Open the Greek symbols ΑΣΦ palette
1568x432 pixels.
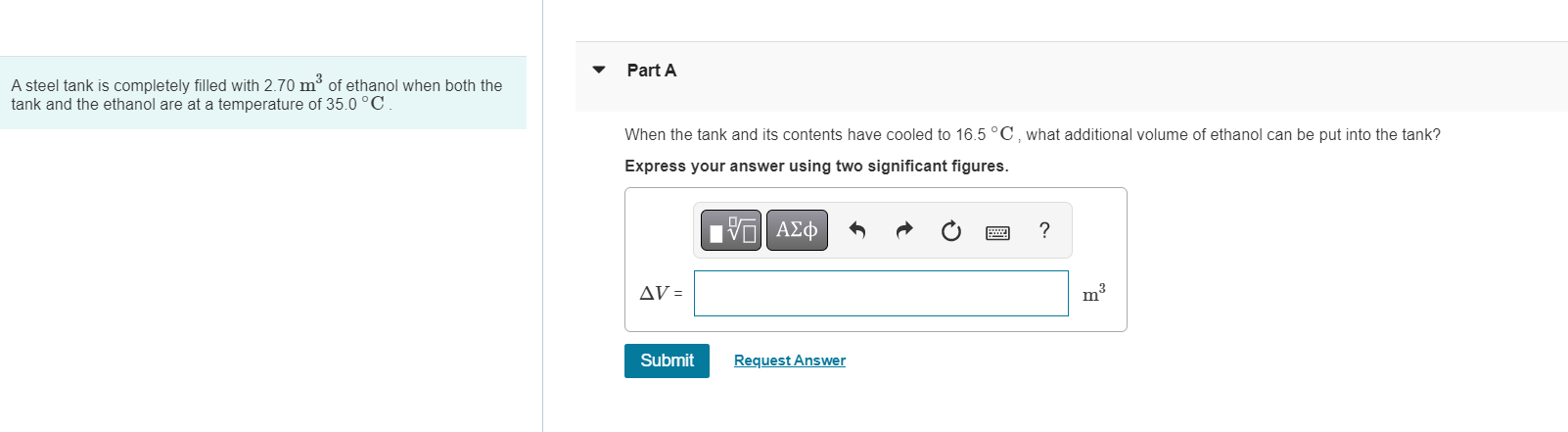point(797,230)
